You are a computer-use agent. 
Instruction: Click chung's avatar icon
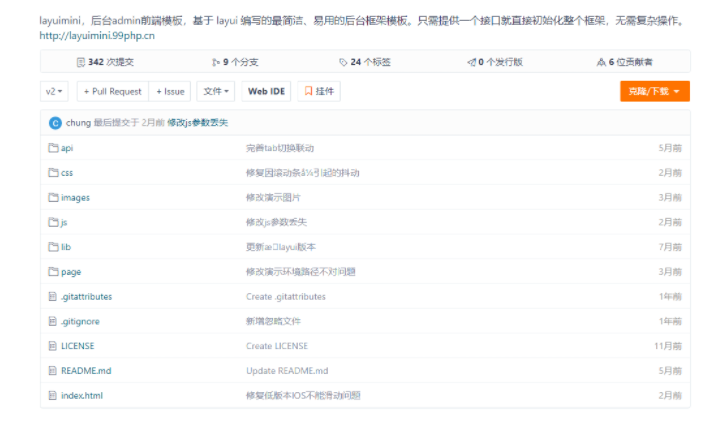pyautogui.click(x=55, y=123)
